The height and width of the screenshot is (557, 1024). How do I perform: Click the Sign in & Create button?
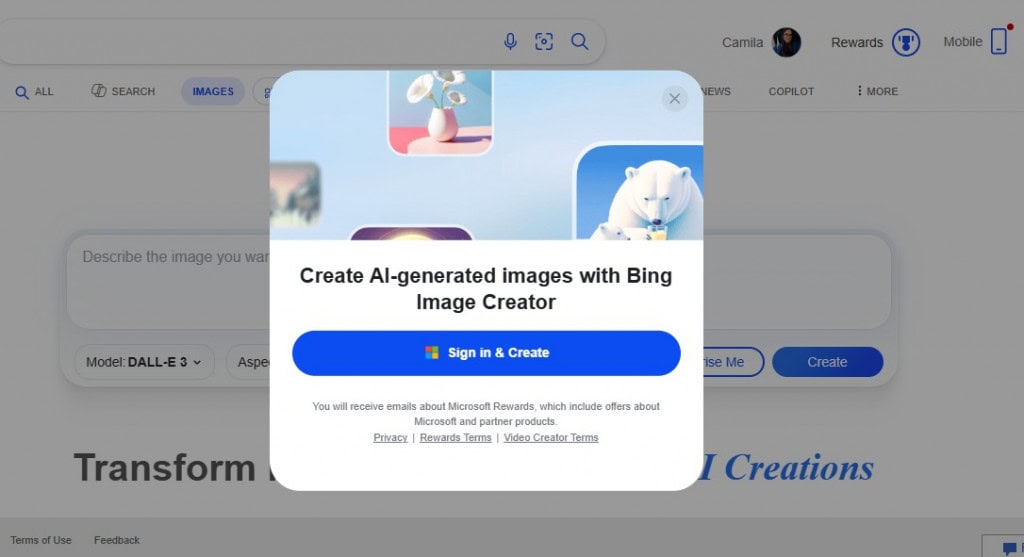pyautogui.click(x=486, y=353)
